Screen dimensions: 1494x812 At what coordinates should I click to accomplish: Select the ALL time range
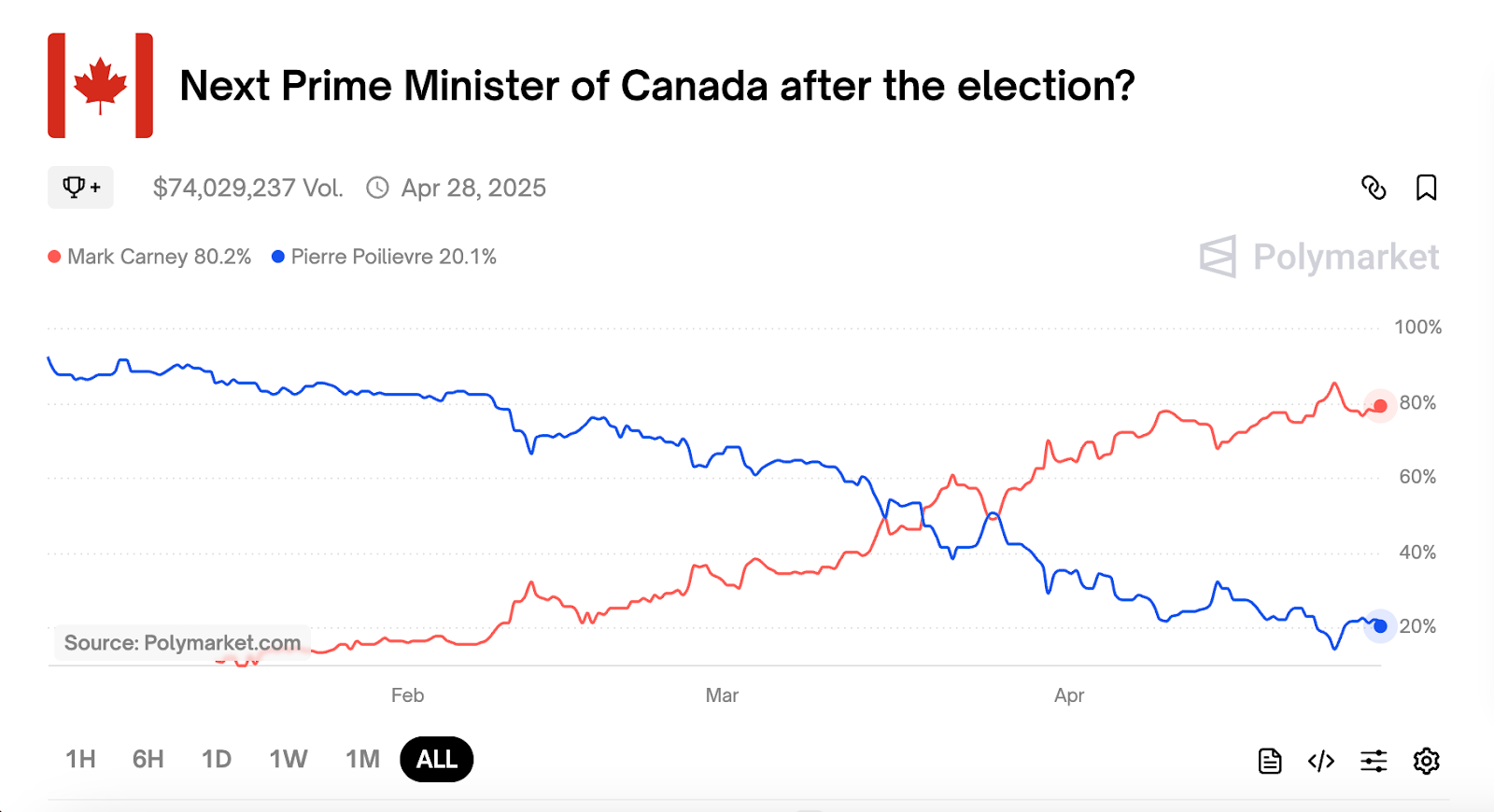point(437,759)
